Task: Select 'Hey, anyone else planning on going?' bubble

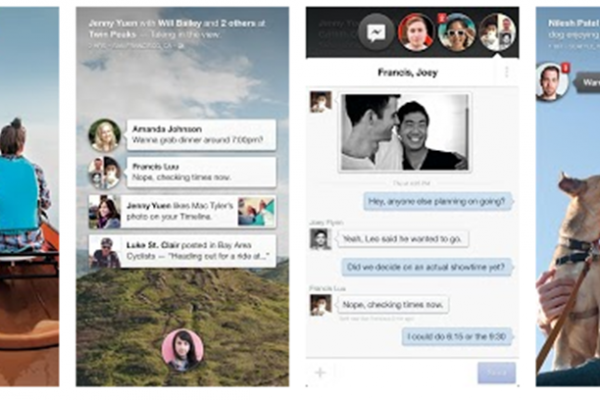Action: 437,201
